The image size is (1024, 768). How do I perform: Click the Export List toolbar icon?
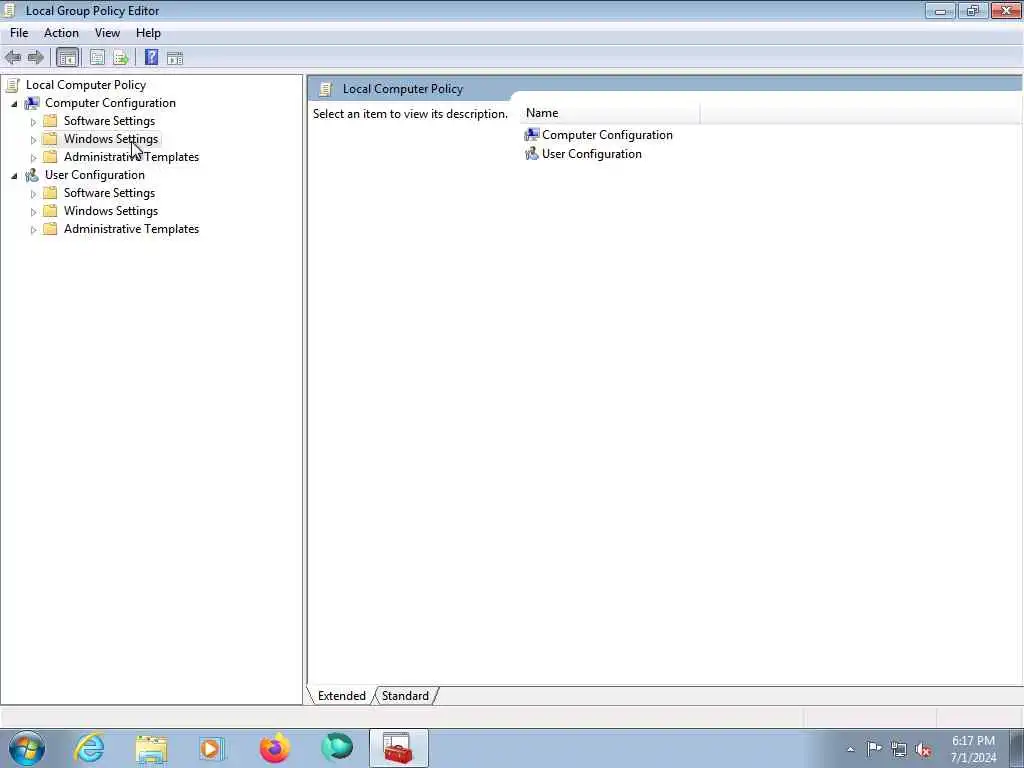point(120,57)
